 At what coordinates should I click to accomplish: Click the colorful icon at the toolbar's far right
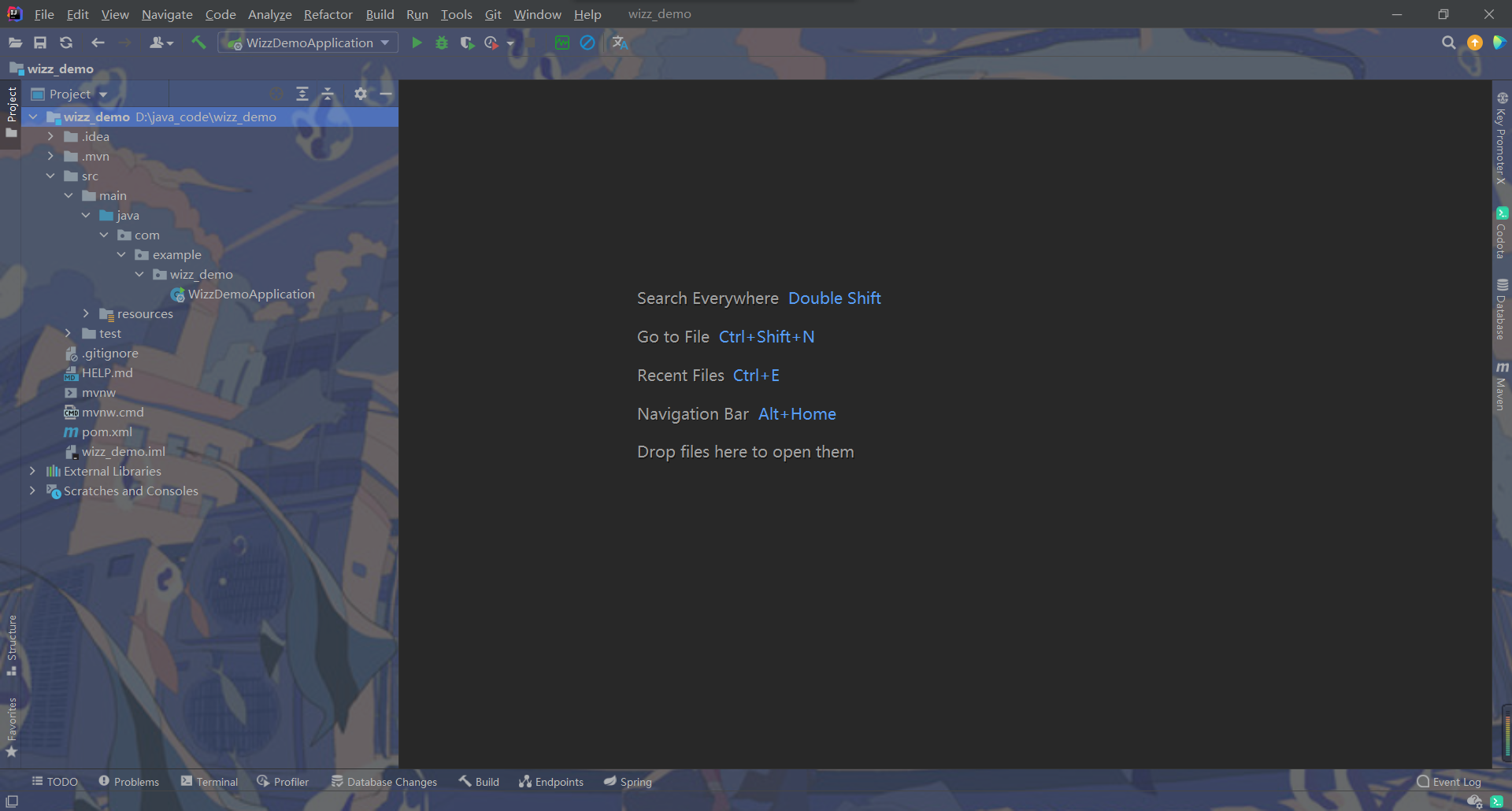1499,43
